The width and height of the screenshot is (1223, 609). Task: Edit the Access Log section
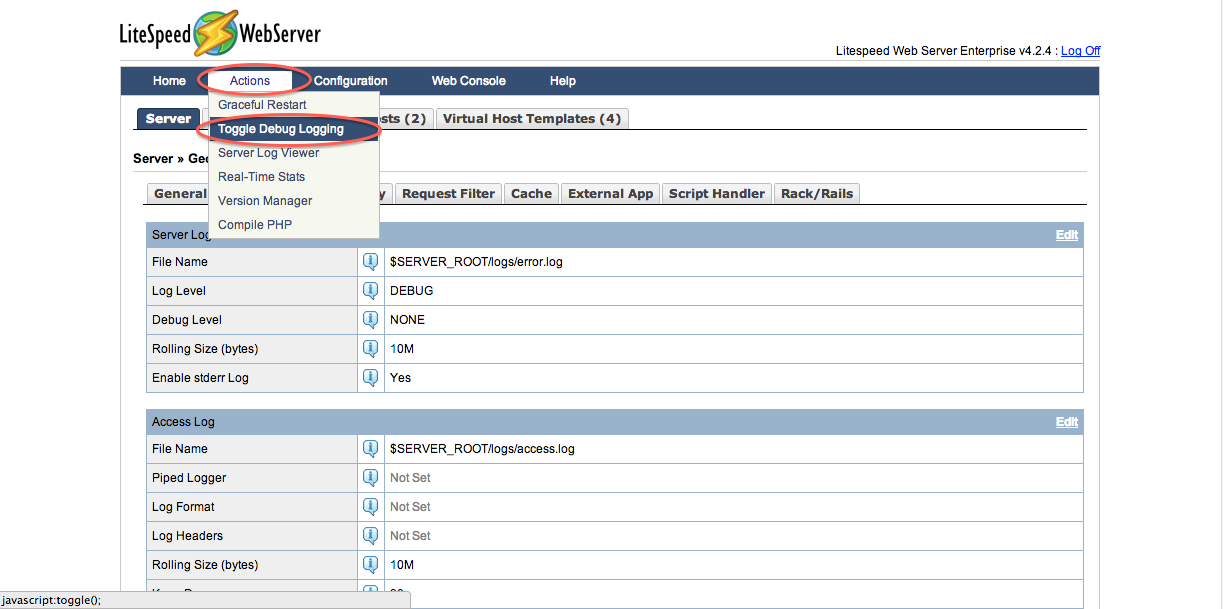pos(1067,422)
